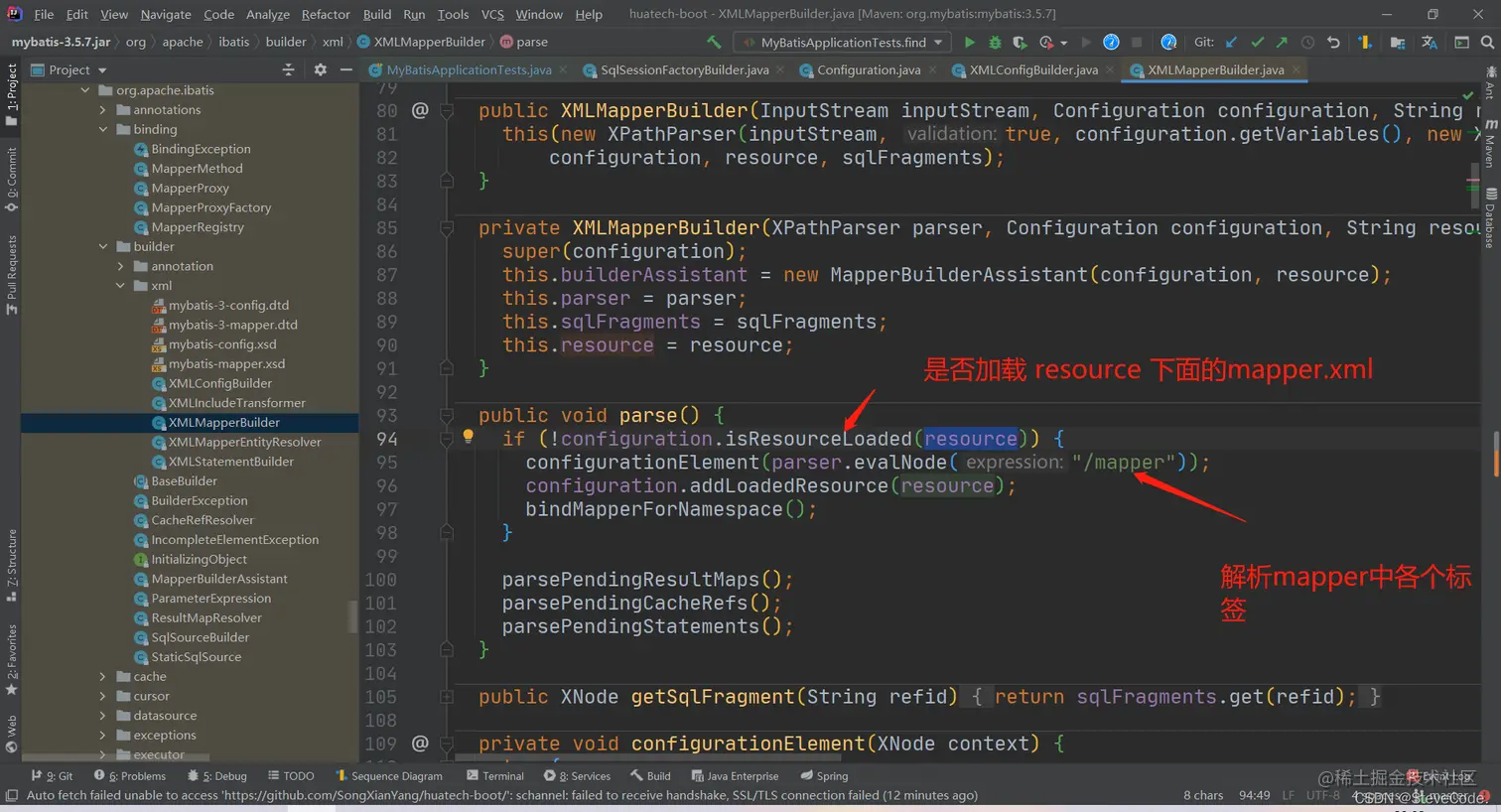The width and height of the screenshot is (1501, 812).
Task: Click the blue circular help icon in the toolbar
Action: 1111,42
